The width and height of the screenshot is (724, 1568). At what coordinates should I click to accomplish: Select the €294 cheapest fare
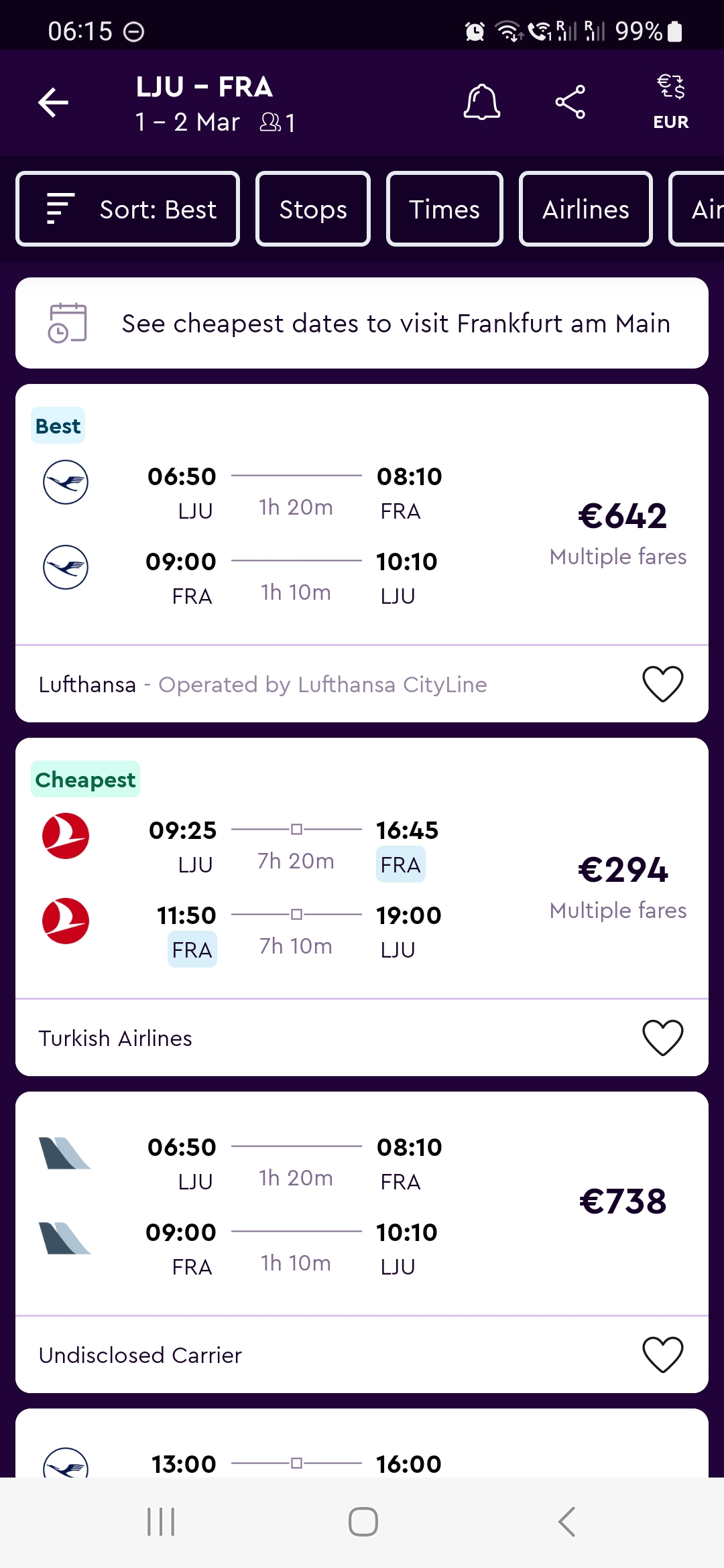(x=623, y=870)
